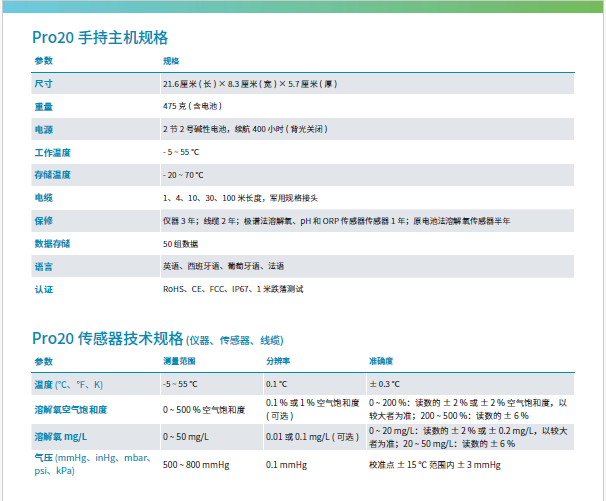Select the '存储温度' row label
Image resolution: width=606 pixels, height=501 pixels.
pos(53,175)
